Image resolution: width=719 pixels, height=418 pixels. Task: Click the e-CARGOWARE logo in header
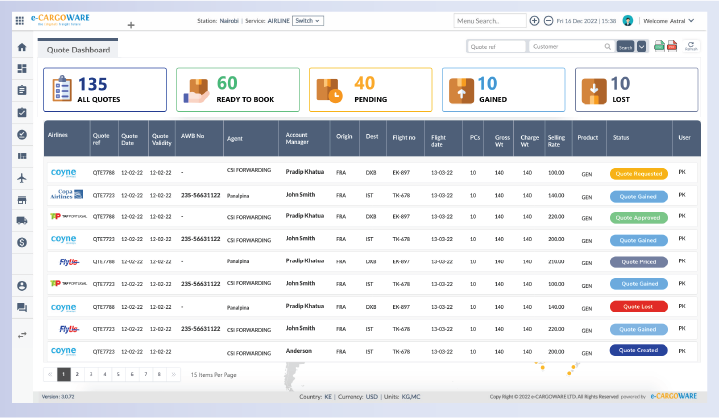point(60,19)
